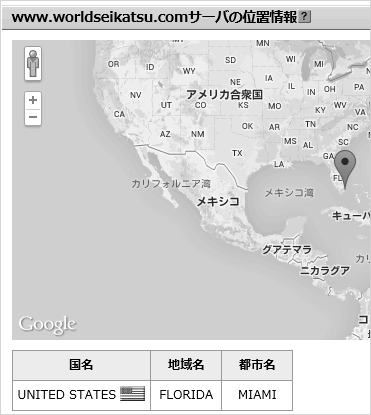This screenshot has height=415, width=371.
Task: Click the www.worldseikatsu.com server location heading
Action: point(154,17)
